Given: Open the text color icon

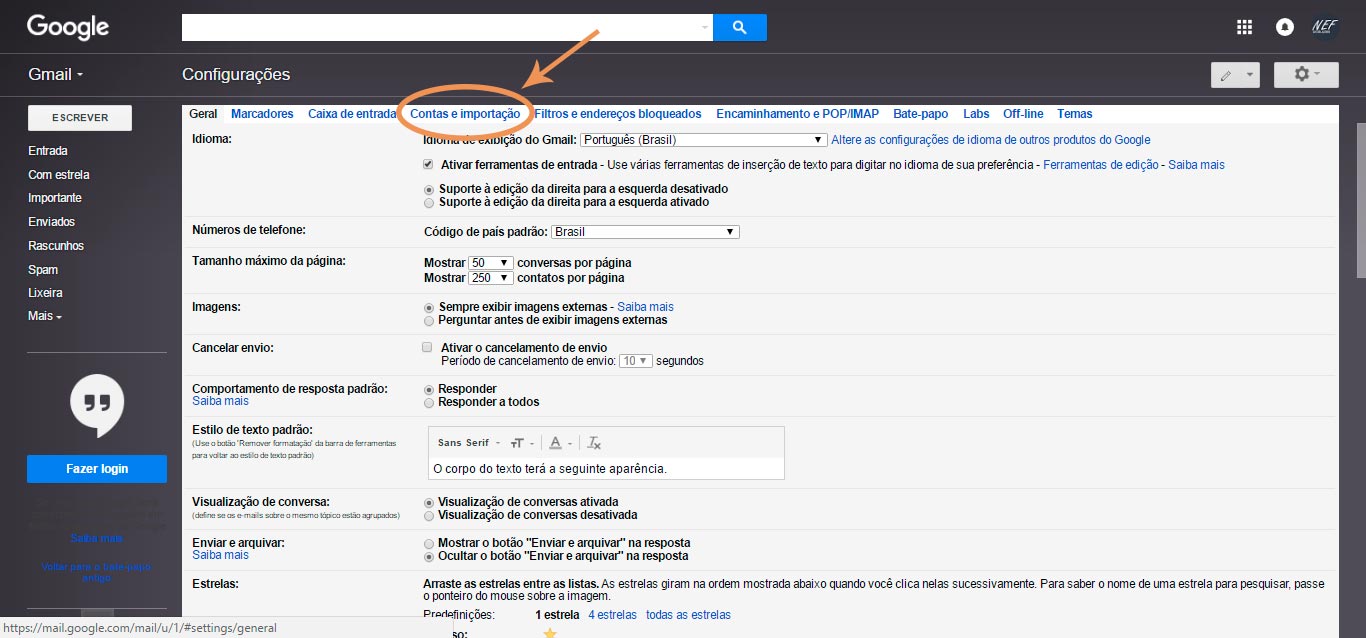Looking at the screenshot, I should coord(559,443).
